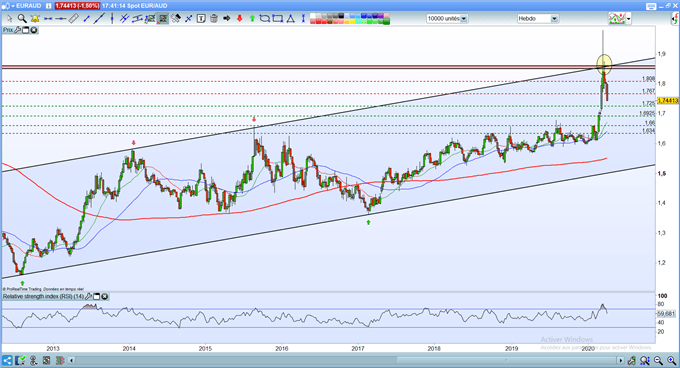Click the info icon next to EURAUD
This screenshot has width=680, height=368.
(49, 6)
